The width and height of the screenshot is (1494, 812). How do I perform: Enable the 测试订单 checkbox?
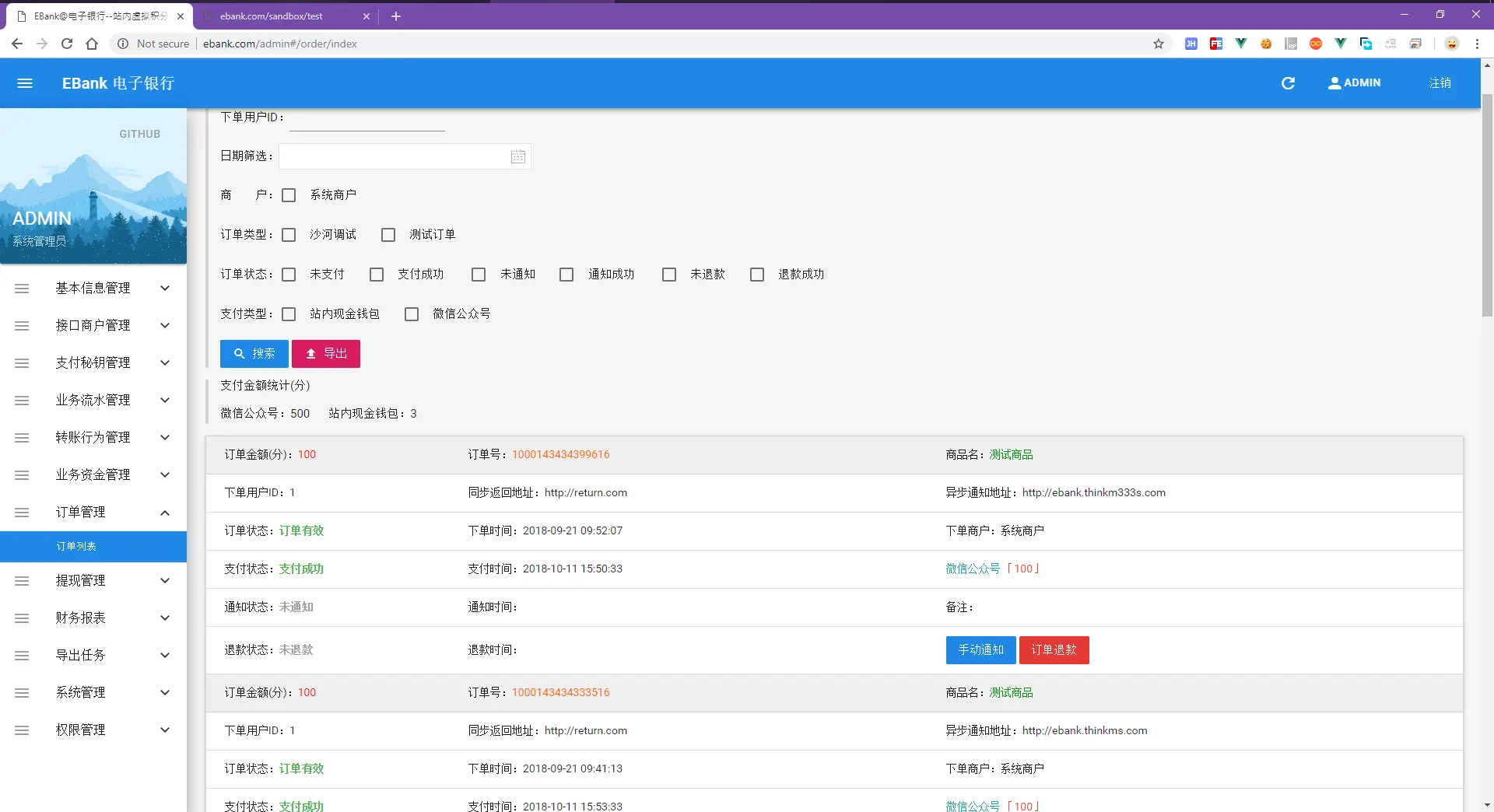pyautogui.click(x=388, y=235)
